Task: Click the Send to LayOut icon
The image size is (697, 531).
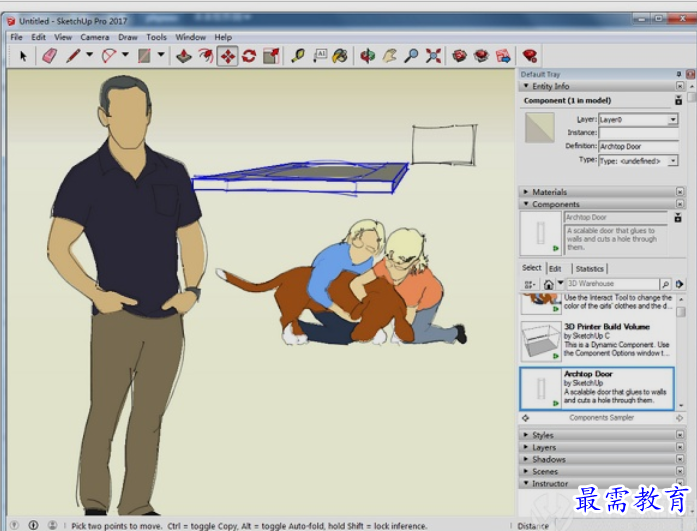Action: 503,56
